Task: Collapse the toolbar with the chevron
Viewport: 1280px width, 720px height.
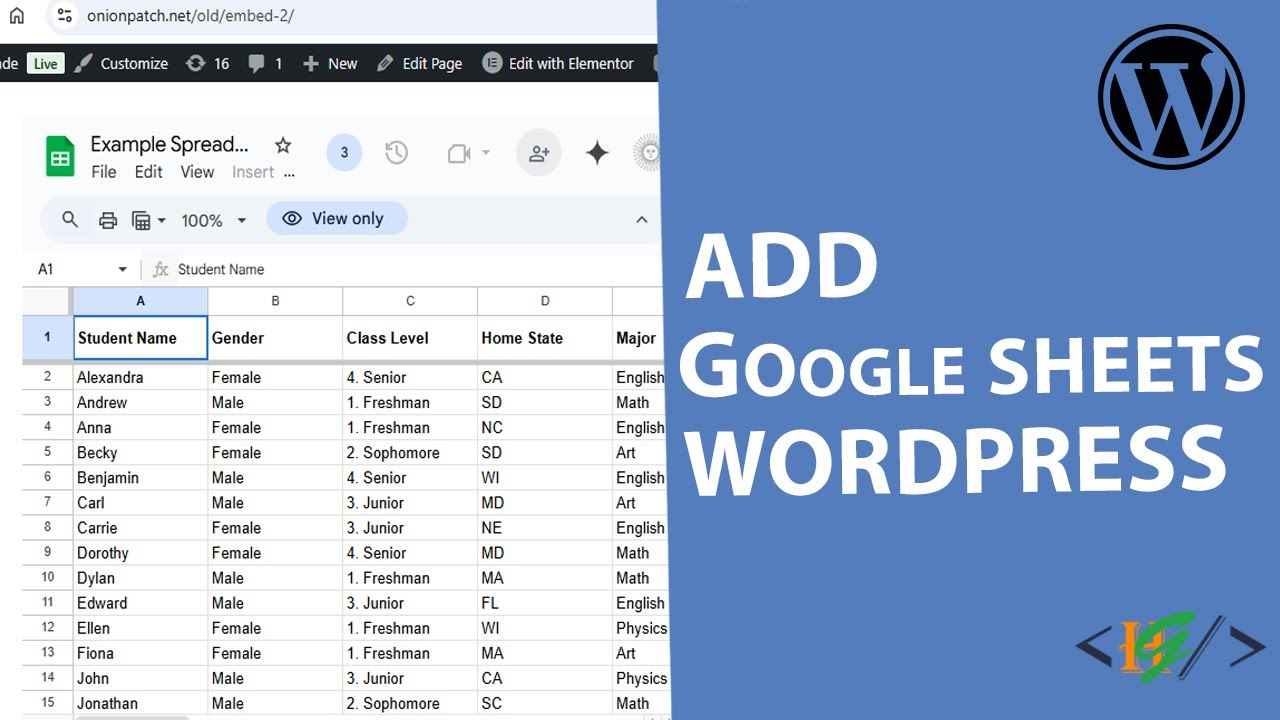Action: coord(642,220)
